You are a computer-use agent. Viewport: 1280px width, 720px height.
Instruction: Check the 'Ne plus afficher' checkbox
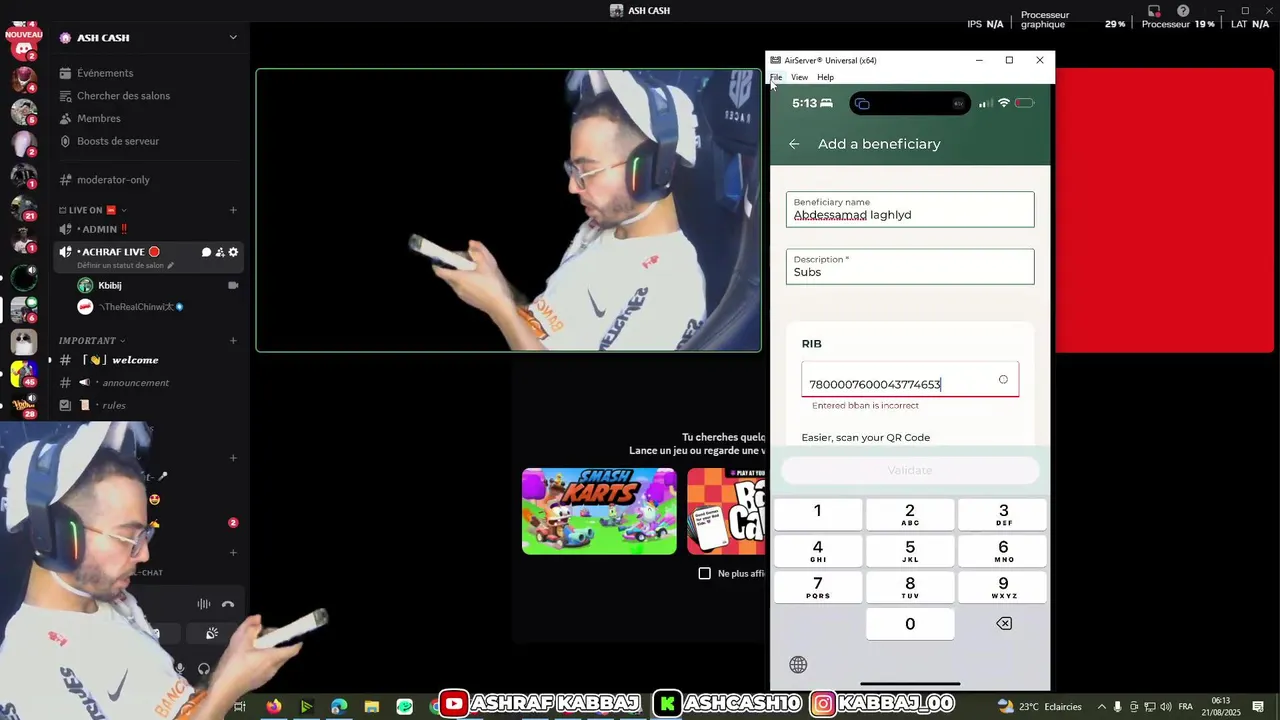click(704, 573)
